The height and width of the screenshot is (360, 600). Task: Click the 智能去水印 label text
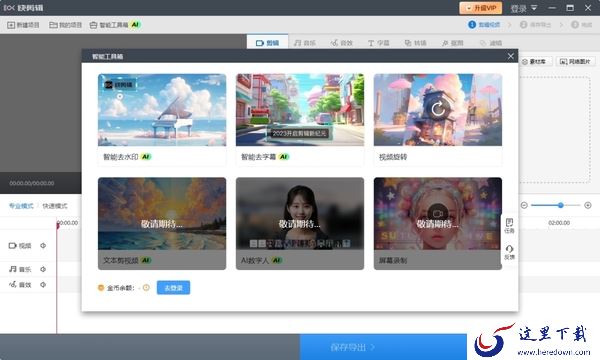click(x=121, y=156)
